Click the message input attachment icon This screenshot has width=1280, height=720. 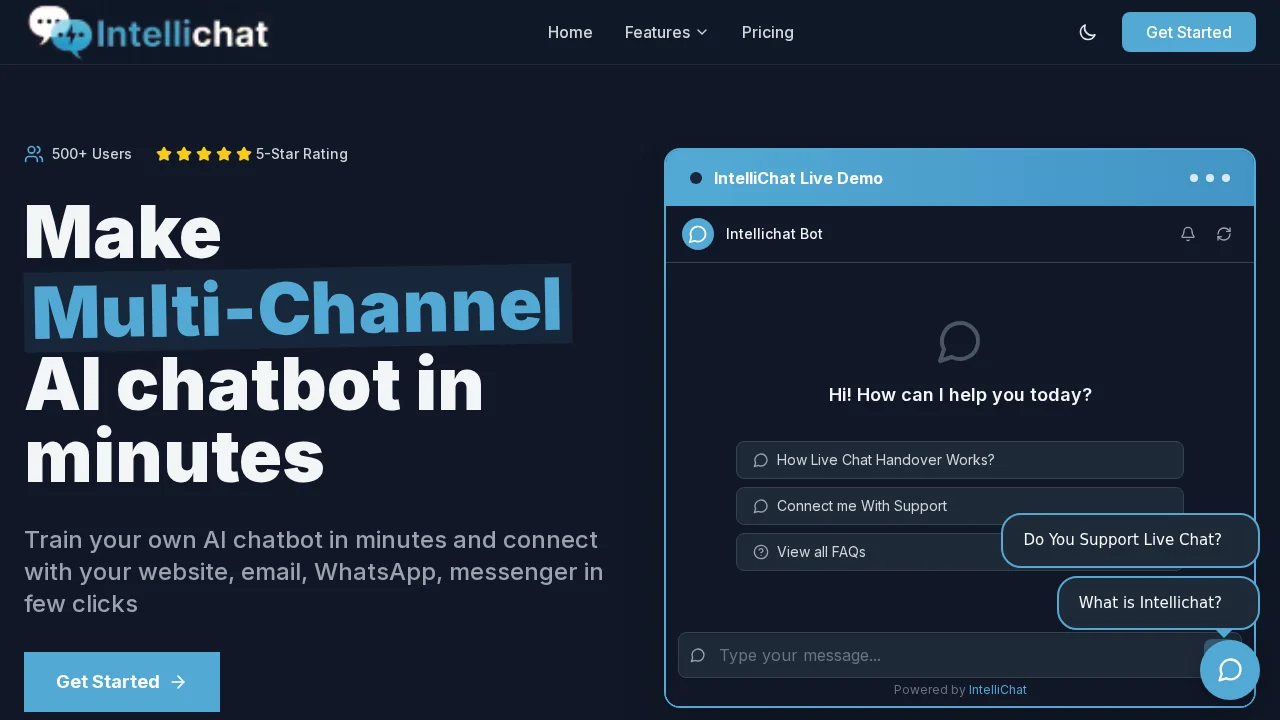point(697,655)
